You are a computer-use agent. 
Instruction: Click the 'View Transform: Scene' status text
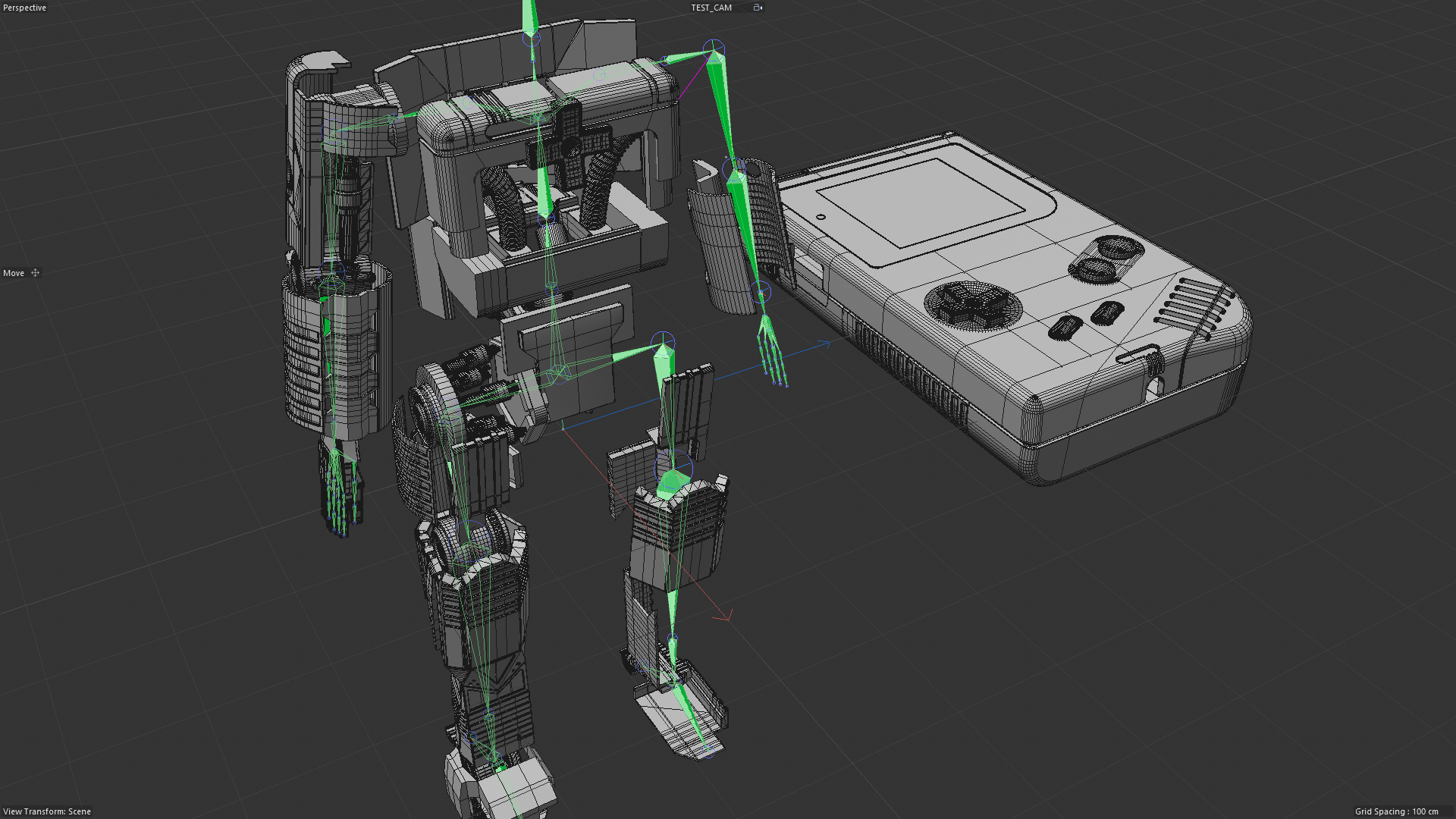(x=47, y=811)
